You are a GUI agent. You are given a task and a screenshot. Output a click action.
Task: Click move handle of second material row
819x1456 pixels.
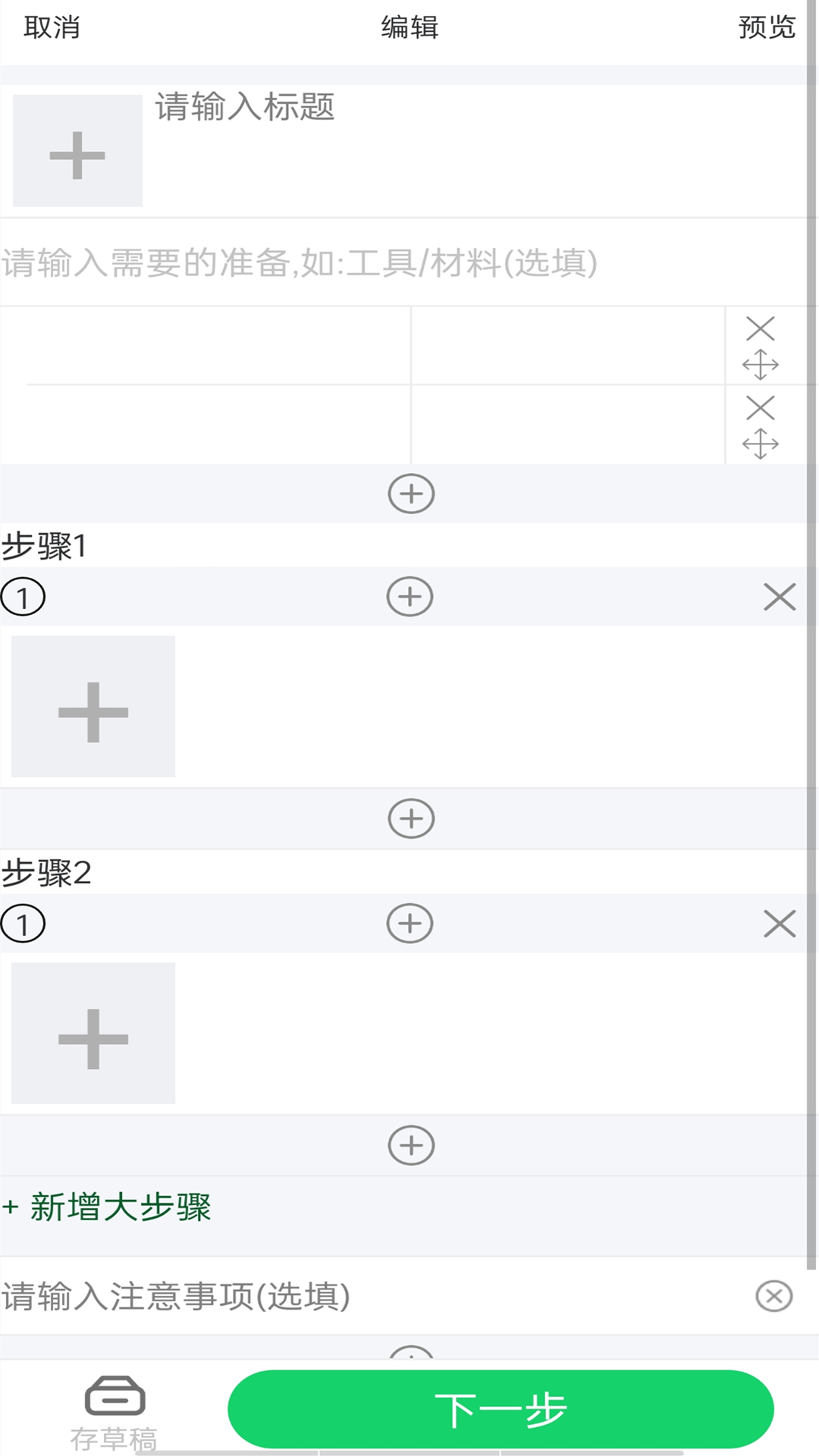[760, 444]
